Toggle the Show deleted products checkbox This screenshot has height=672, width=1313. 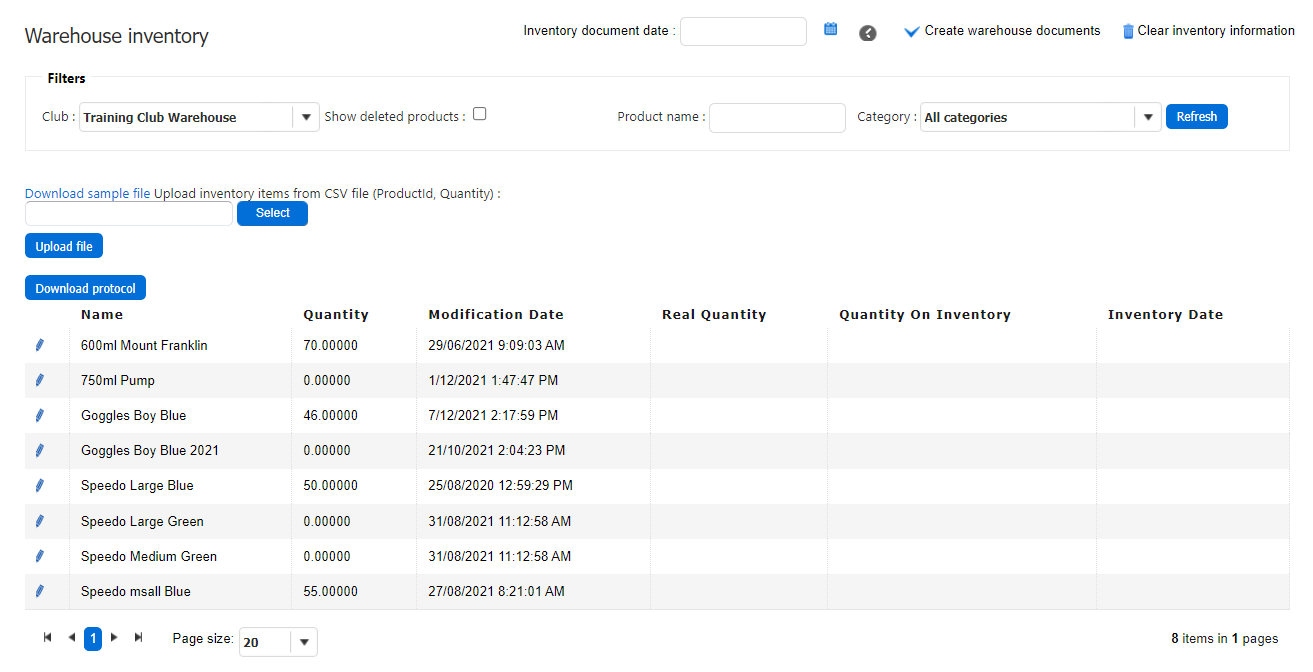click(480, 114)
